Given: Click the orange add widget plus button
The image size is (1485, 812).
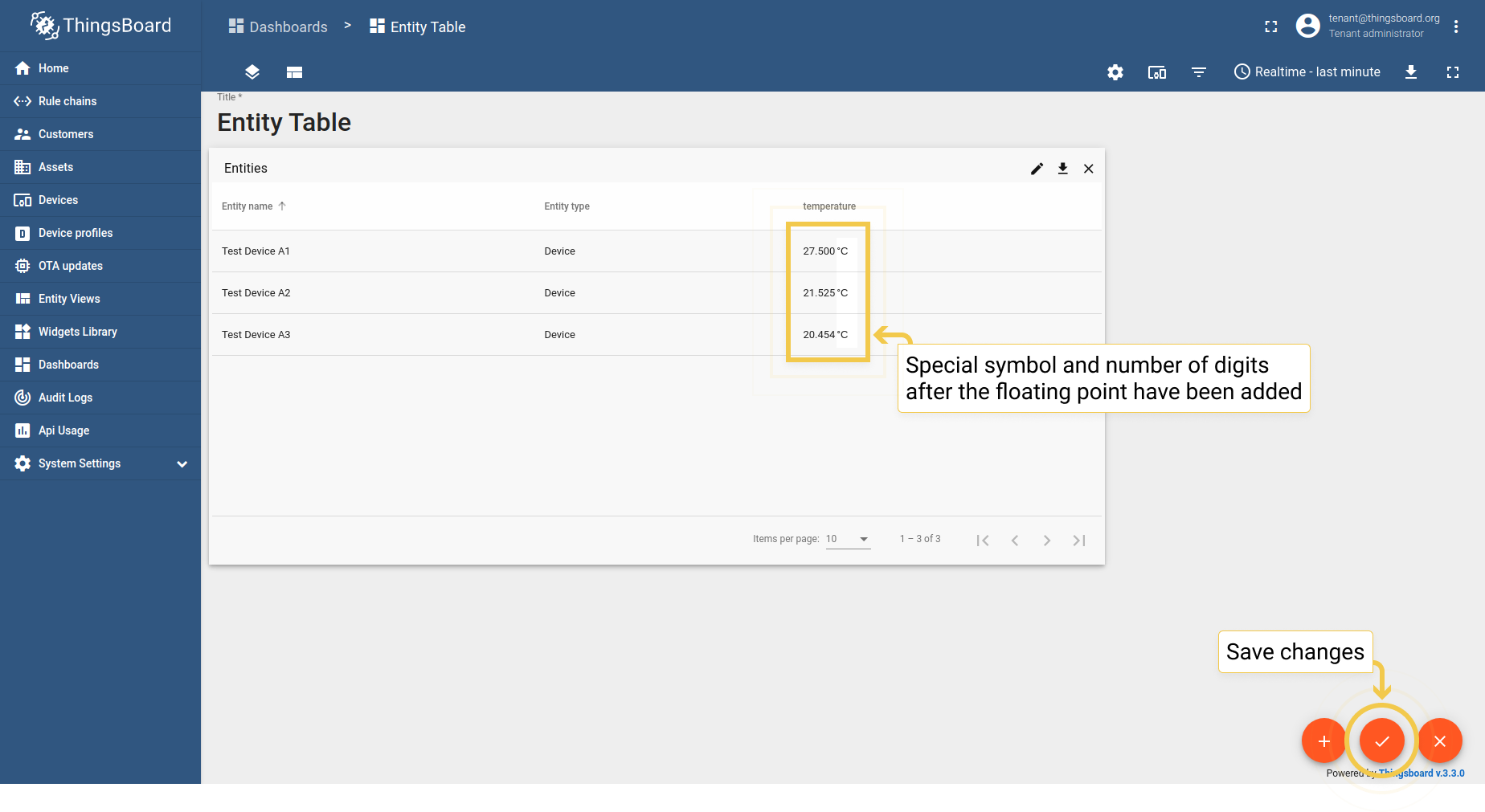Looking at the screenshot, I should [x=1323, y=741].
